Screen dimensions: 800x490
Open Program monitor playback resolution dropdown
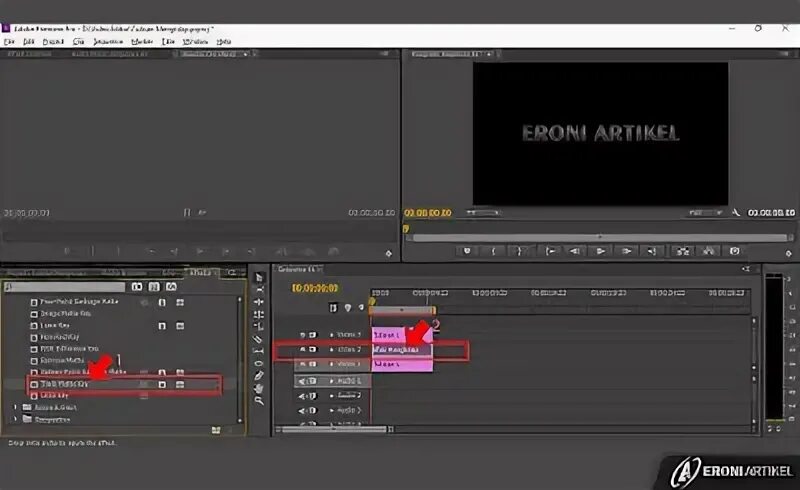click(x=706, y=212)
